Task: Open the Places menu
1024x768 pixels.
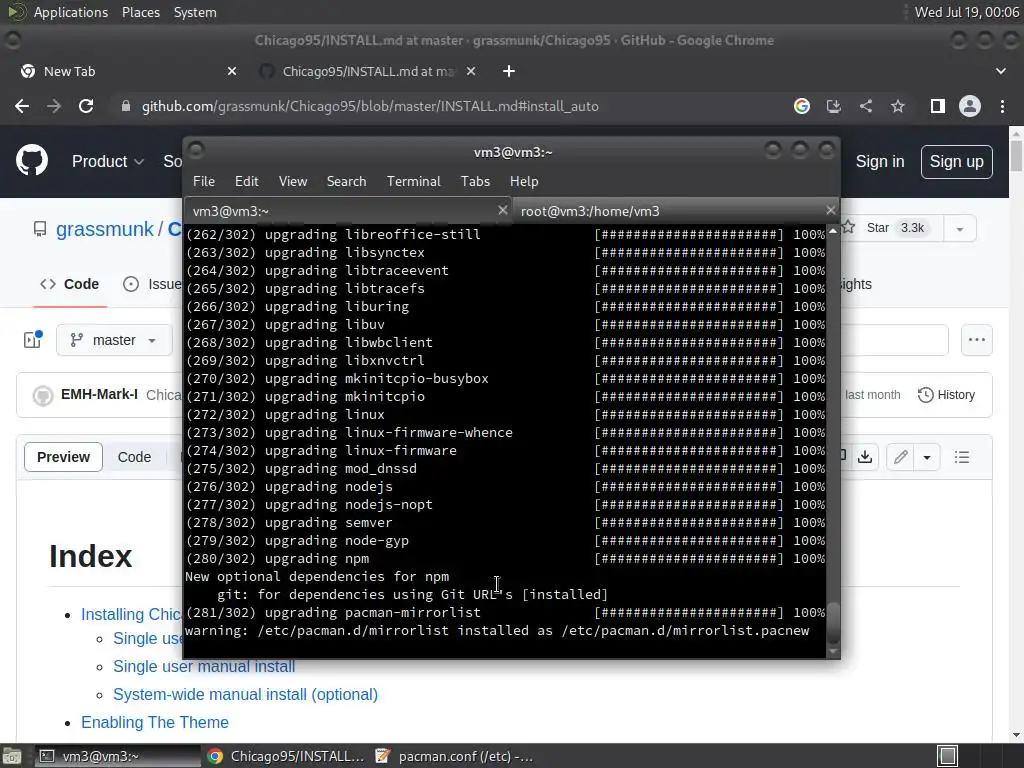Action: tap(140, 12)
